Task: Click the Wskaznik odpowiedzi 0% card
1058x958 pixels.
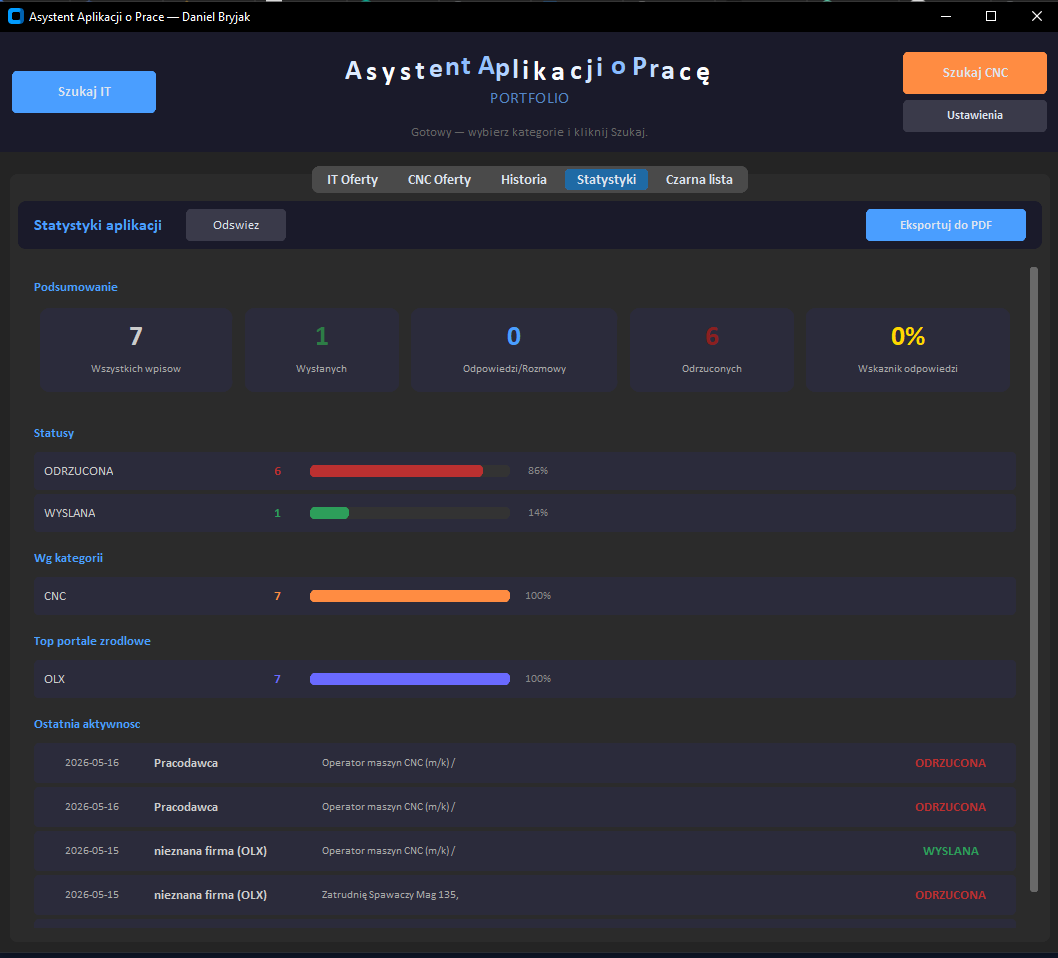Action: click(x=908, y=349)
